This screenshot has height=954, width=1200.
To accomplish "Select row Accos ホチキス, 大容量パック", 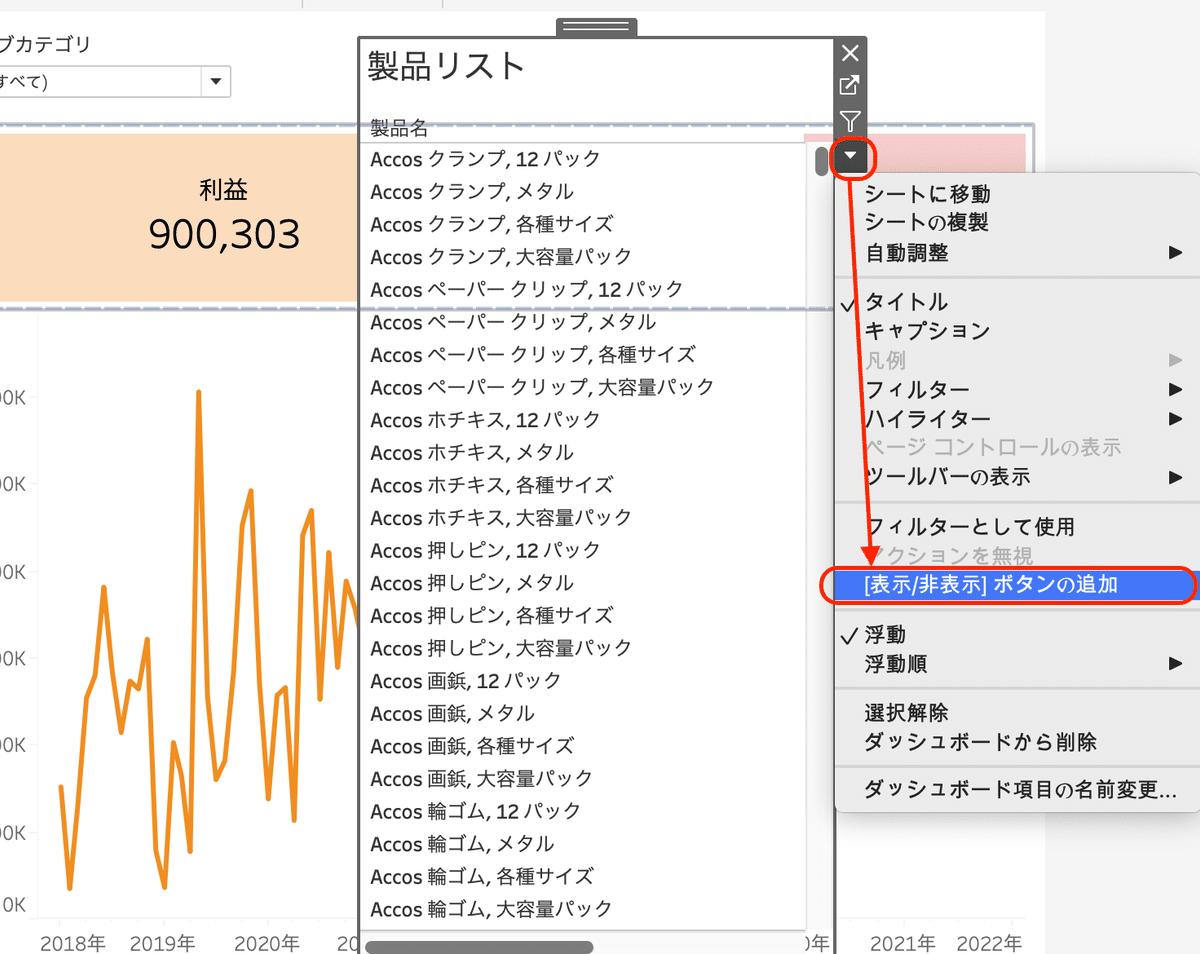I will (x=501, y=518).
